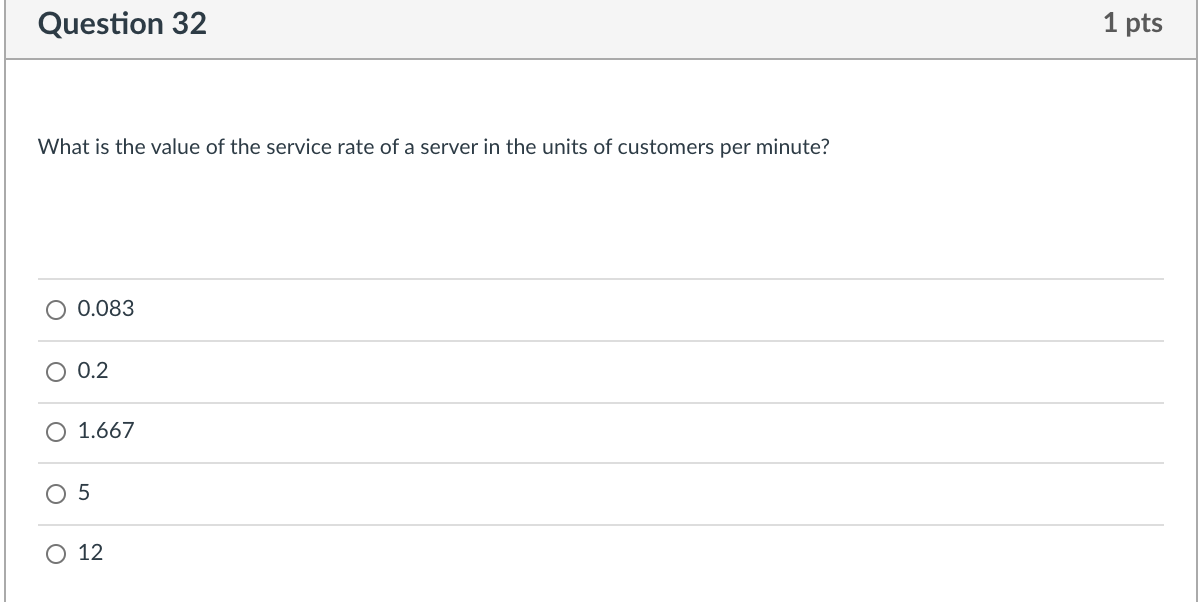Click the answer label text 12

(x=90, y=552)
